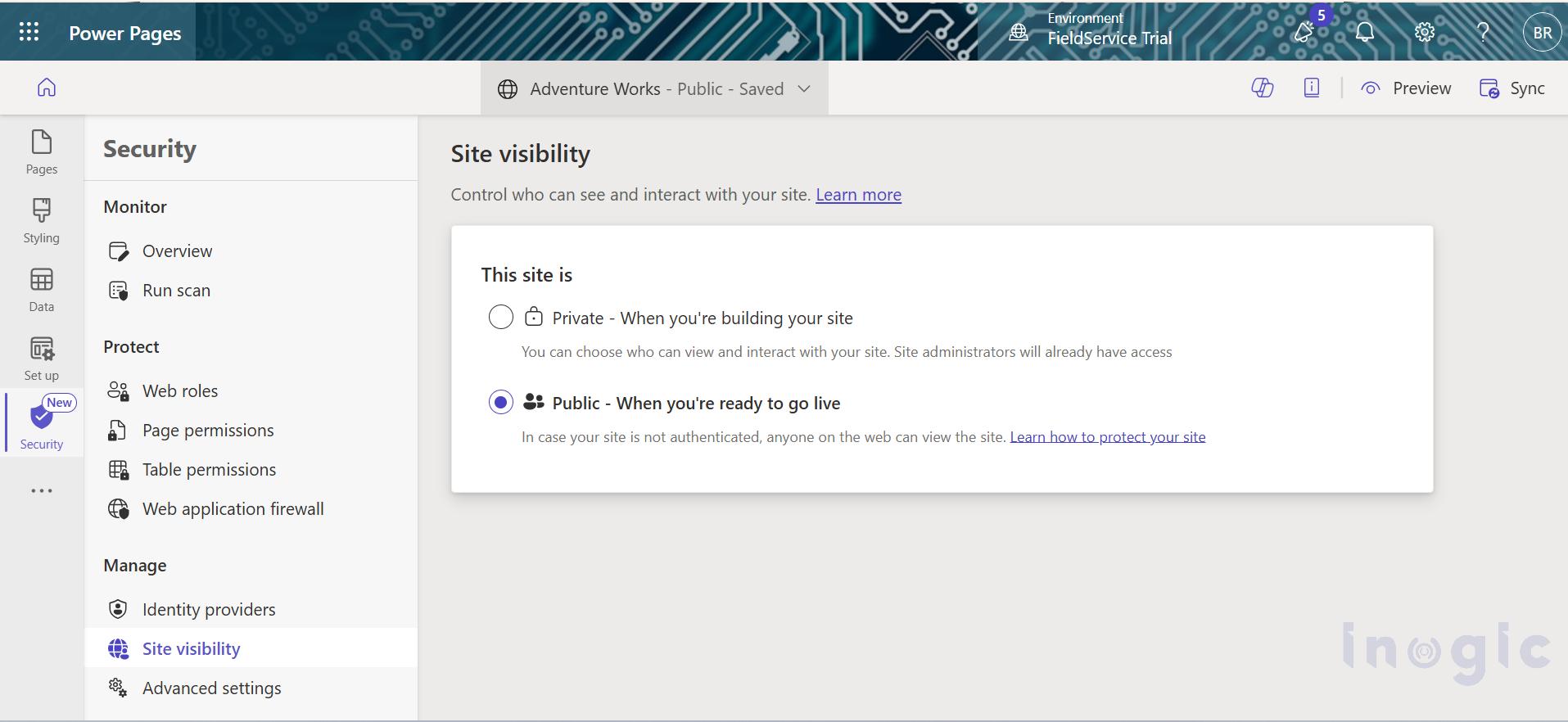Select Site visibility menu item
Screen dimensions: 1568x722
[251, 648]
